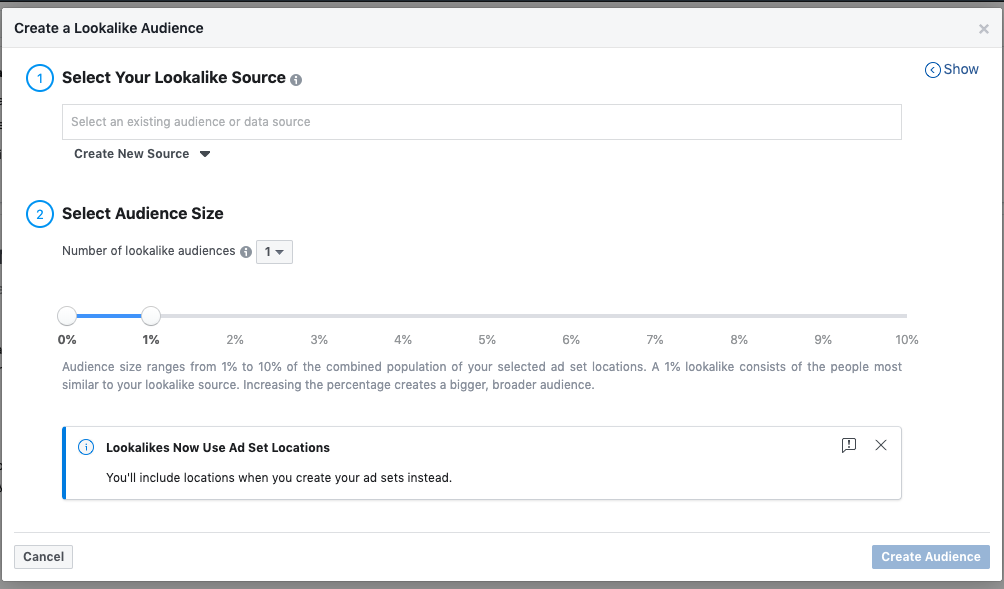The width and height of the screenshot is (1004, 589).
Task: Click the step 1 circle icon
Action: [x=40, y=78]
